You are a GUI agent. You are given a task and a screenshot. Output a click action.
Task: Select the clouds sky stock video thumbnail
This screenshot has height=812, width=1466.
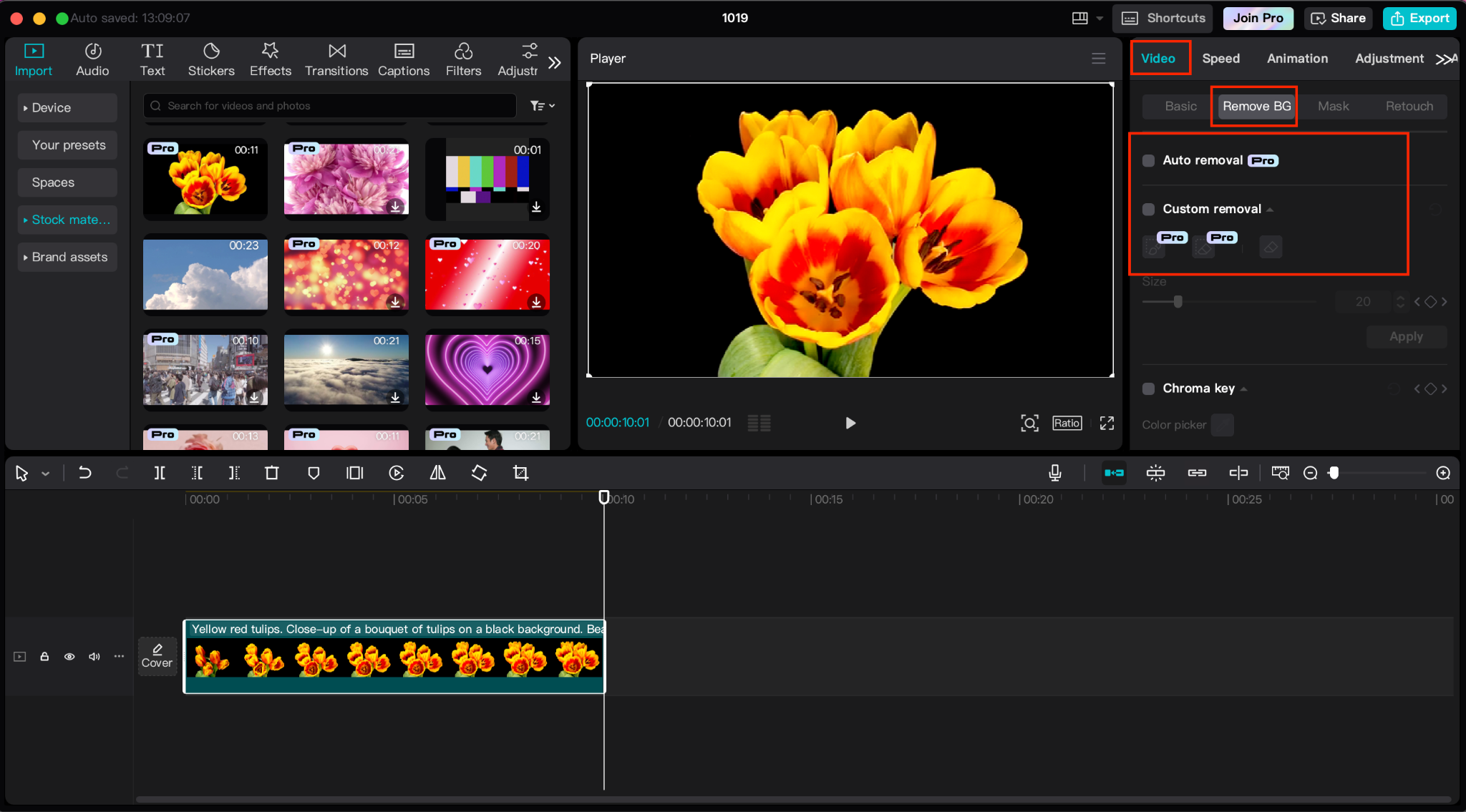coord(205,274)
